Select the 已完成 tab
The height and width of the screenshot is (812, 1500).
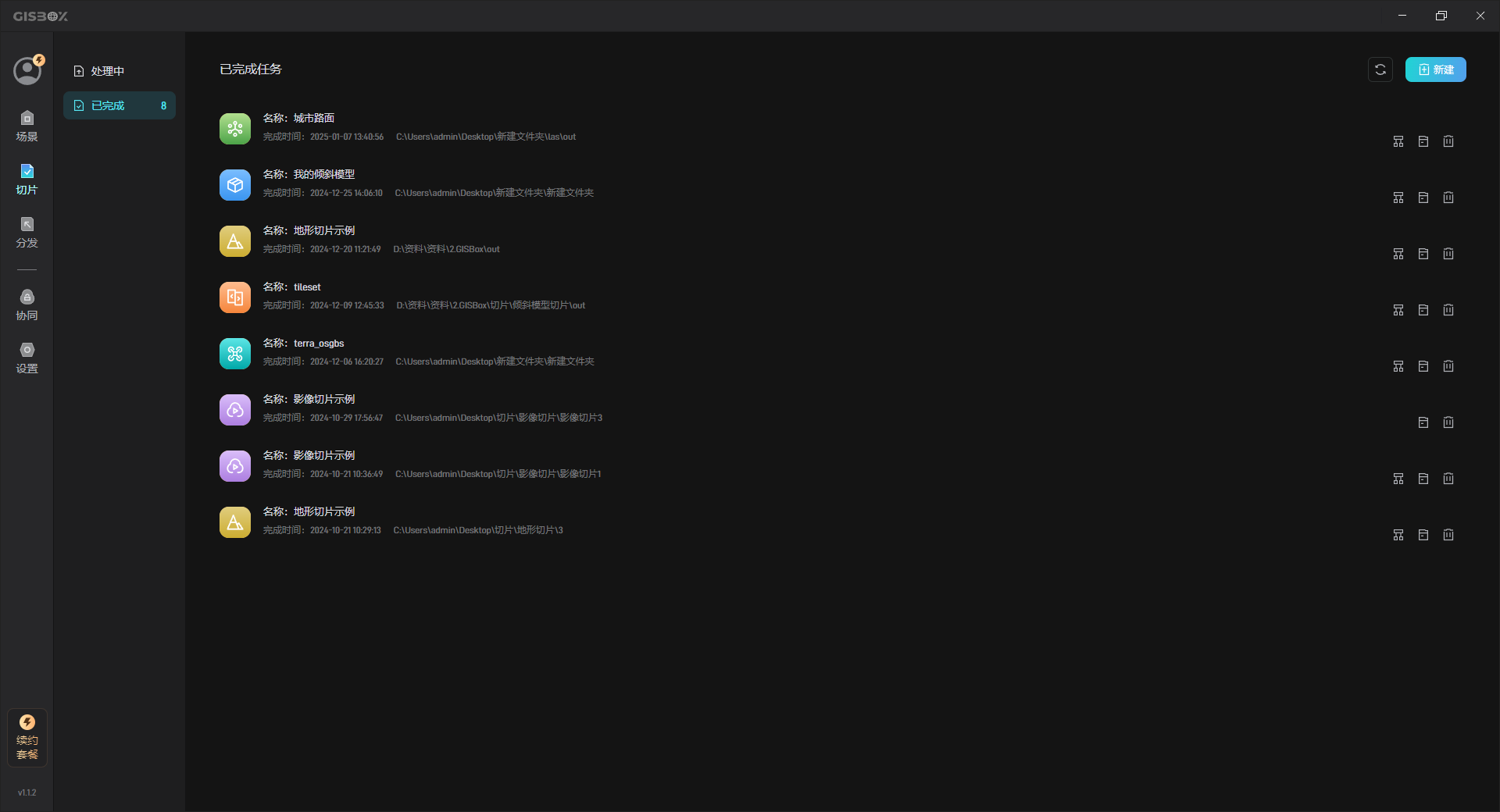click(120, 105)
